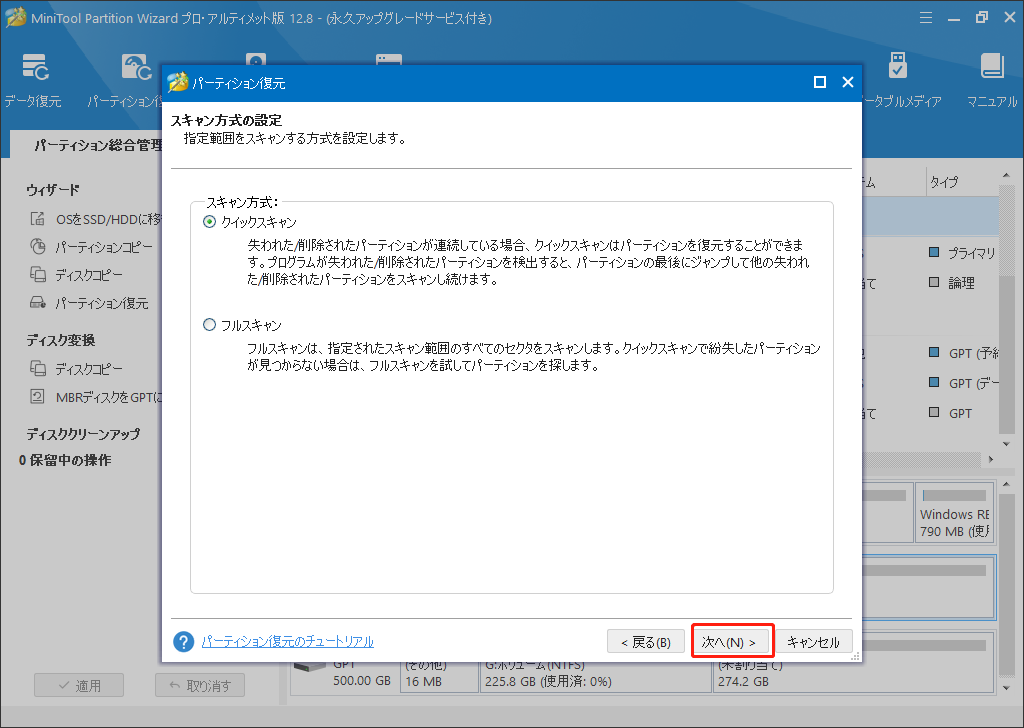1024x728 pixels.
Task: Click the GPT (予約) type indicator
Action: coord(934,353)
